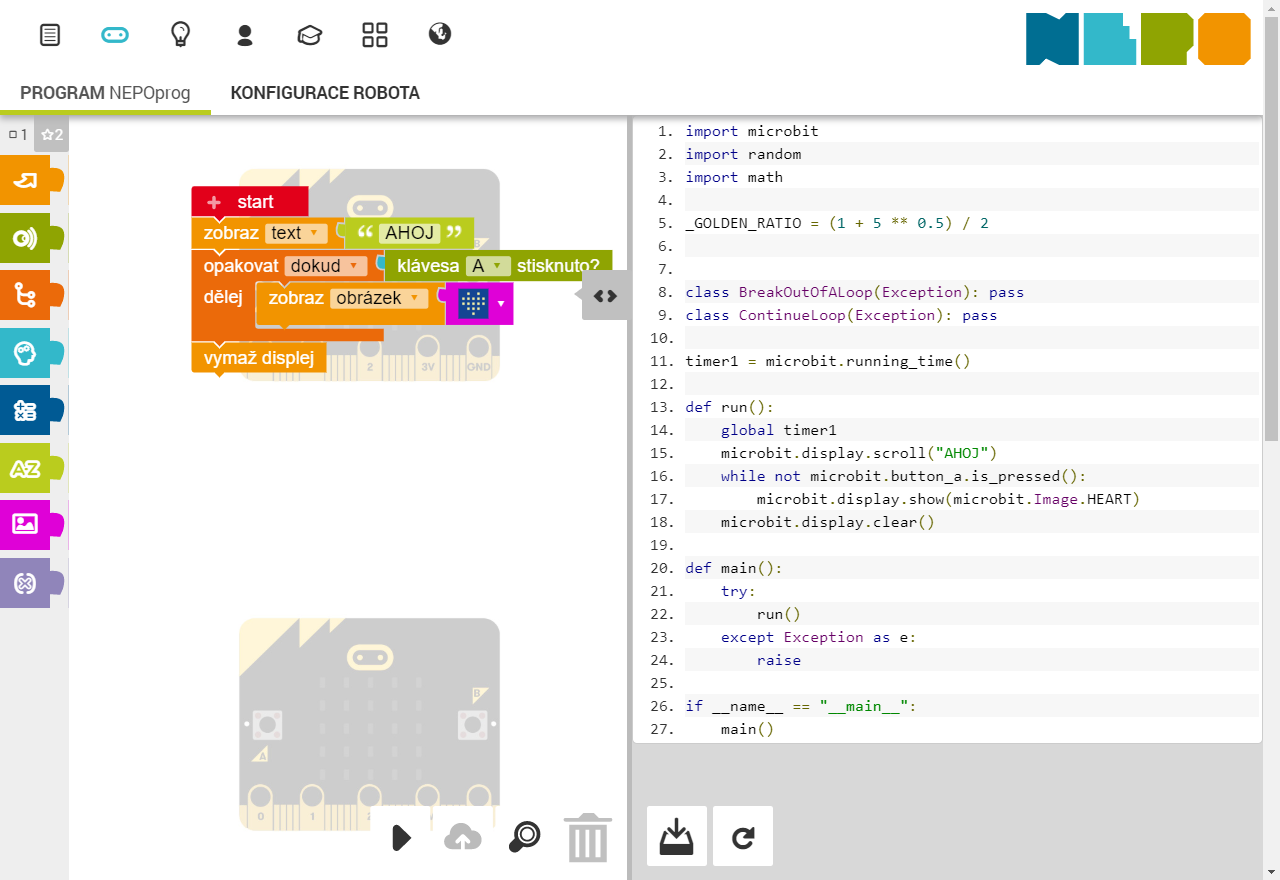This screenshot has height=880, width=1280.
Task: Run the program with the play button
Action: point(401,838)
